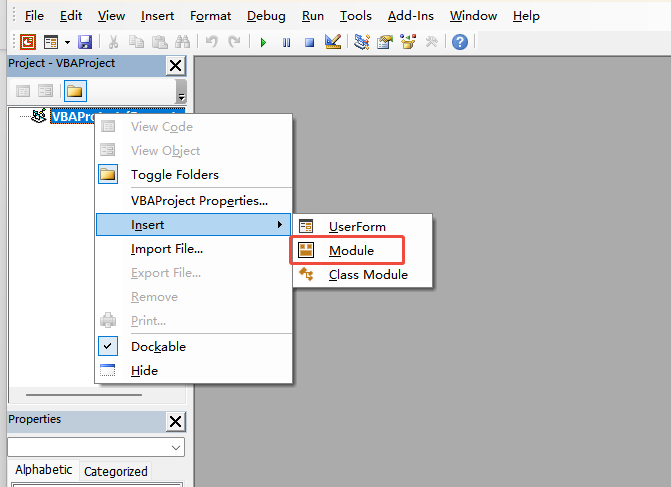Toggle the Dockable checked option

[158, 346]
